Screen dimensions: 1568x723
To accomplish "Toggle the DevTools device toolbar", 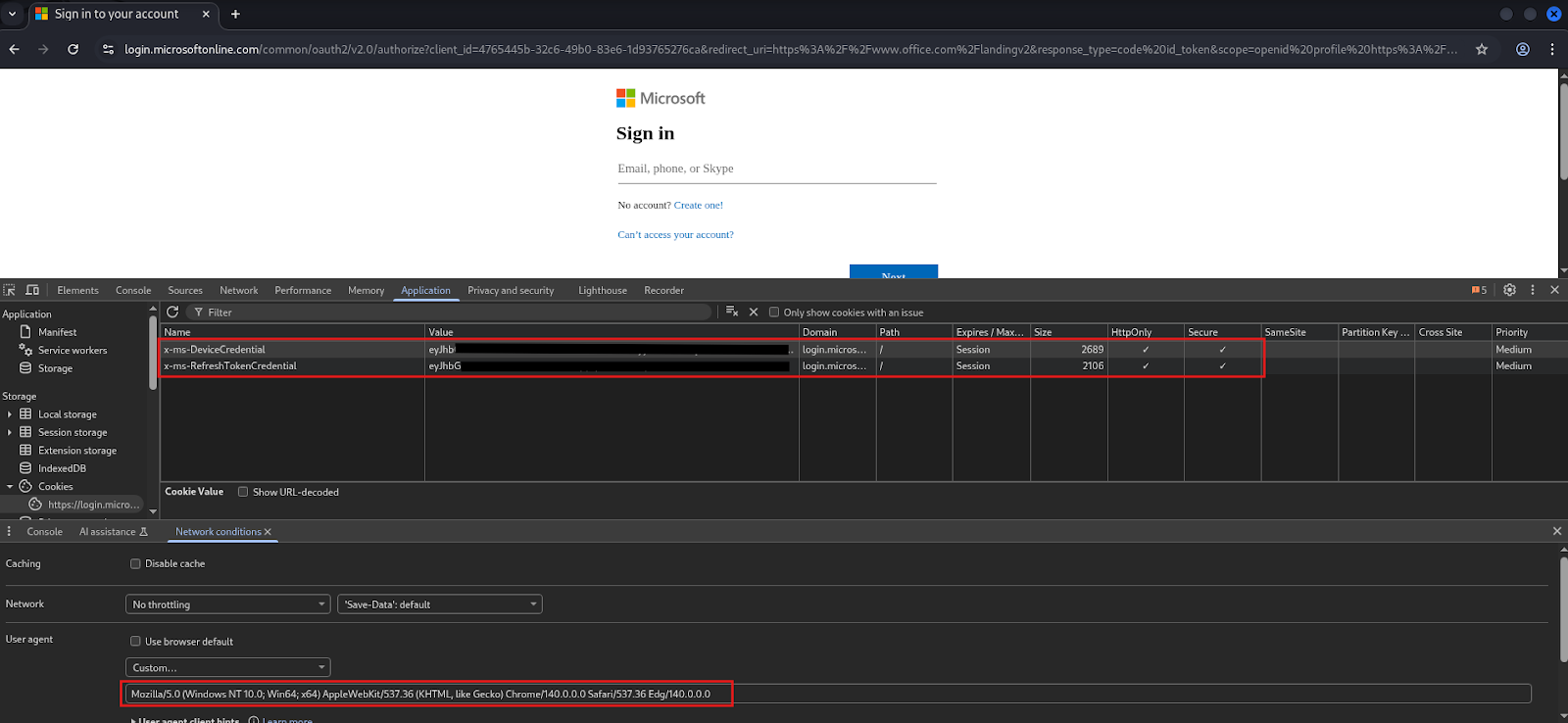I will tap(32, 290).
